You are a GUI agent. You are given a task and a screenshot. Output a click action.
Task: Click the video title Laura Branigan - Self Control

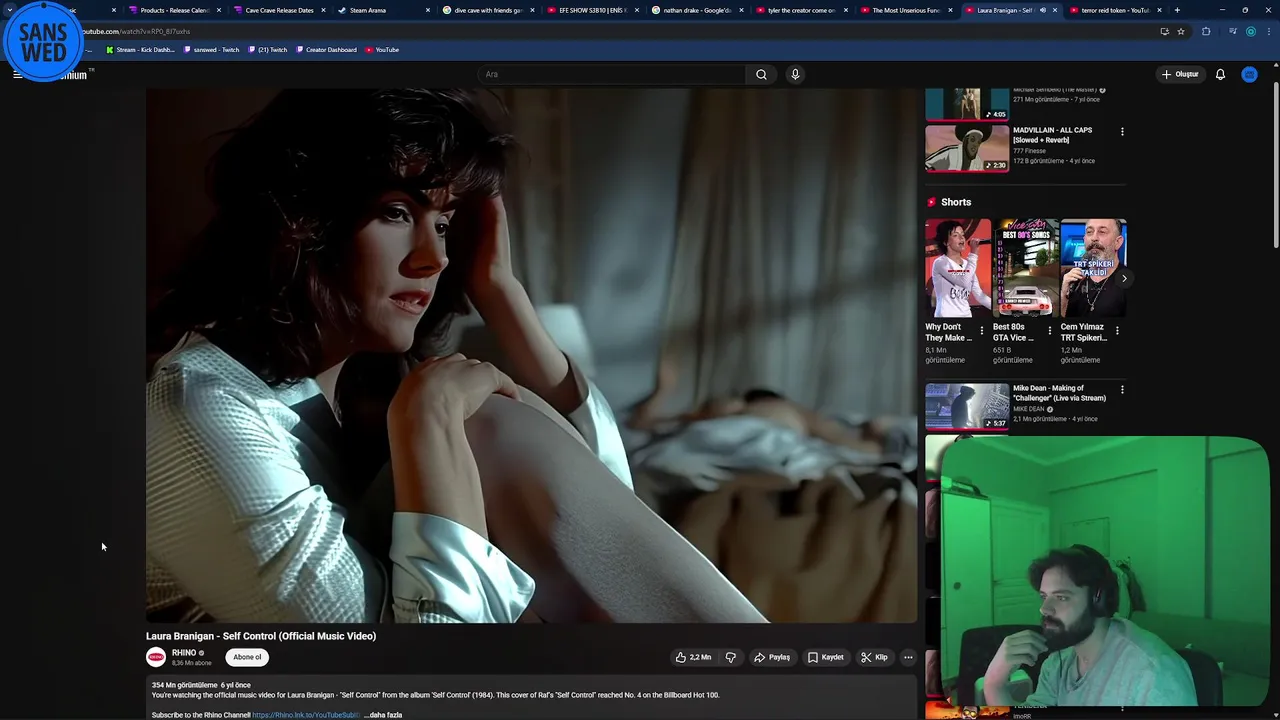(x=261, y=636)
